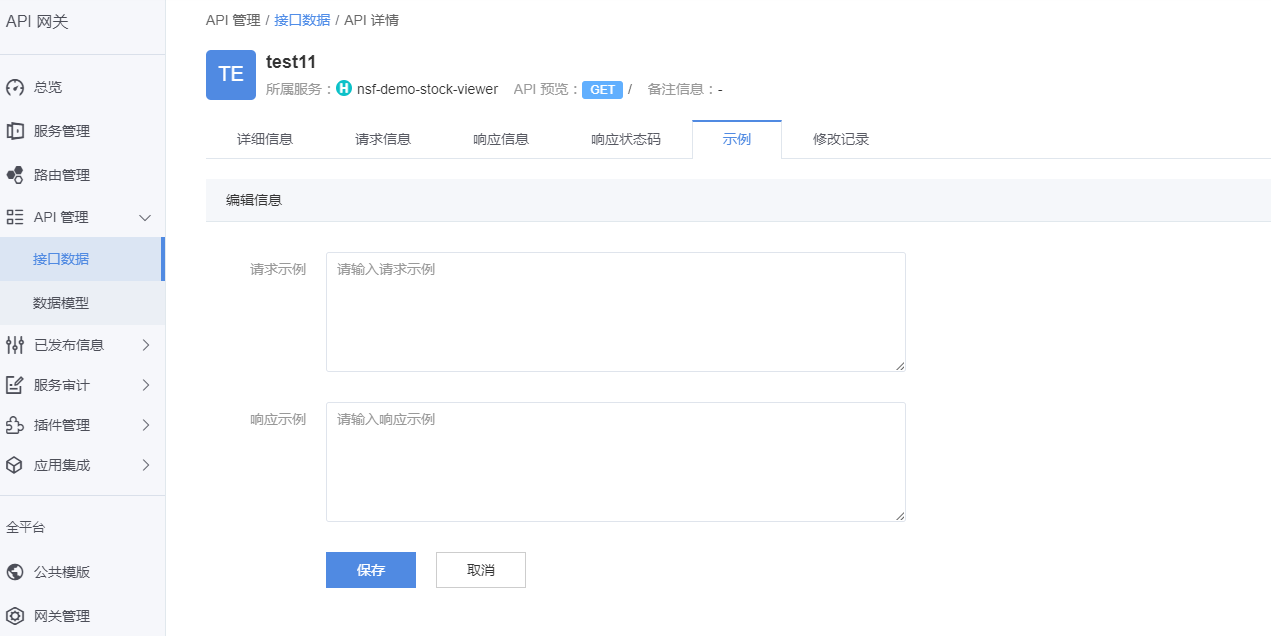The height and width of the screenshot is (636, 1271).
Task: Switch to the 请求信息 tab
Action: point(383,140)
